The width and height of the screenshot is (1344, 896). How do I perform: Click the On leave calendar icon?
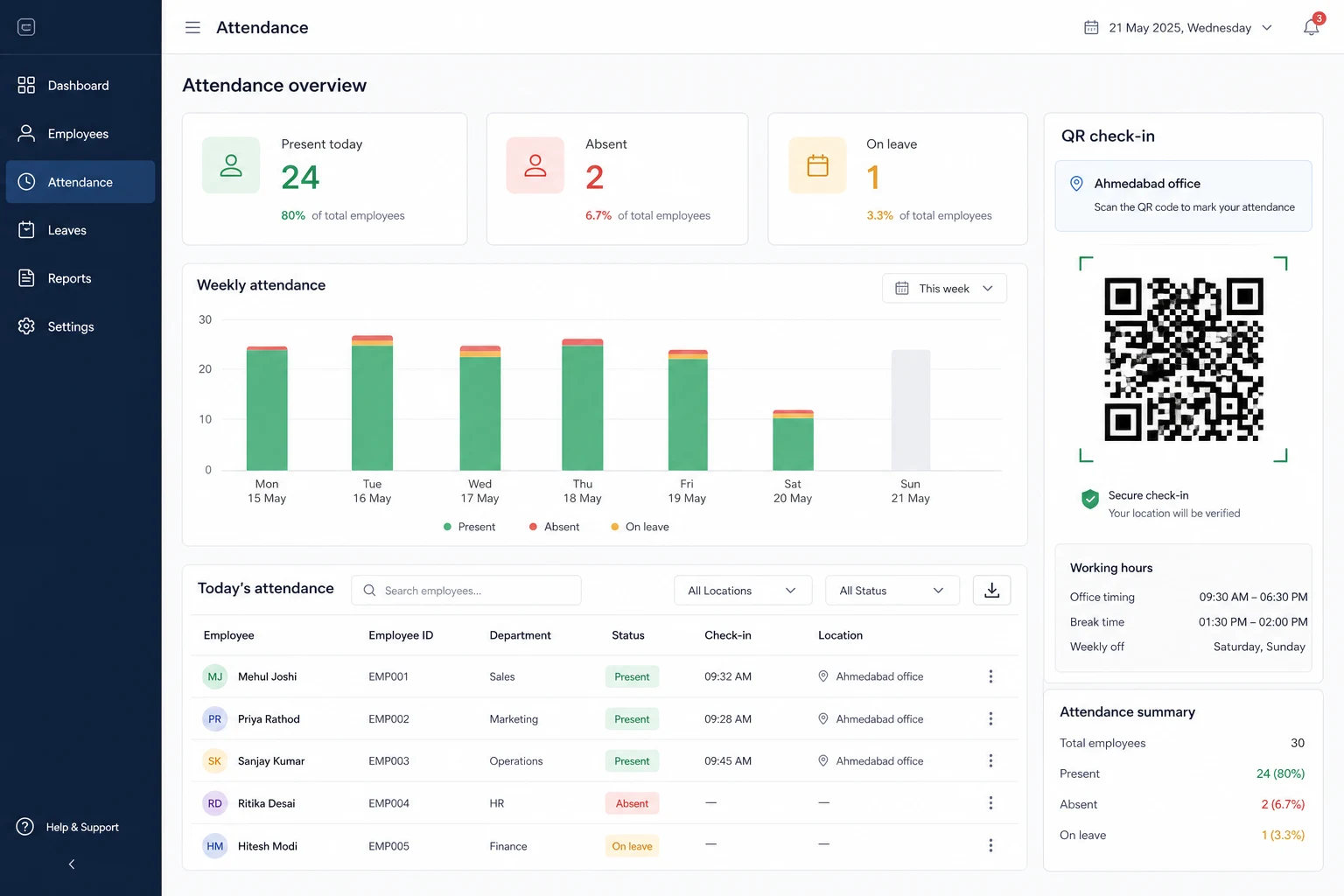[x=817, y=165]
